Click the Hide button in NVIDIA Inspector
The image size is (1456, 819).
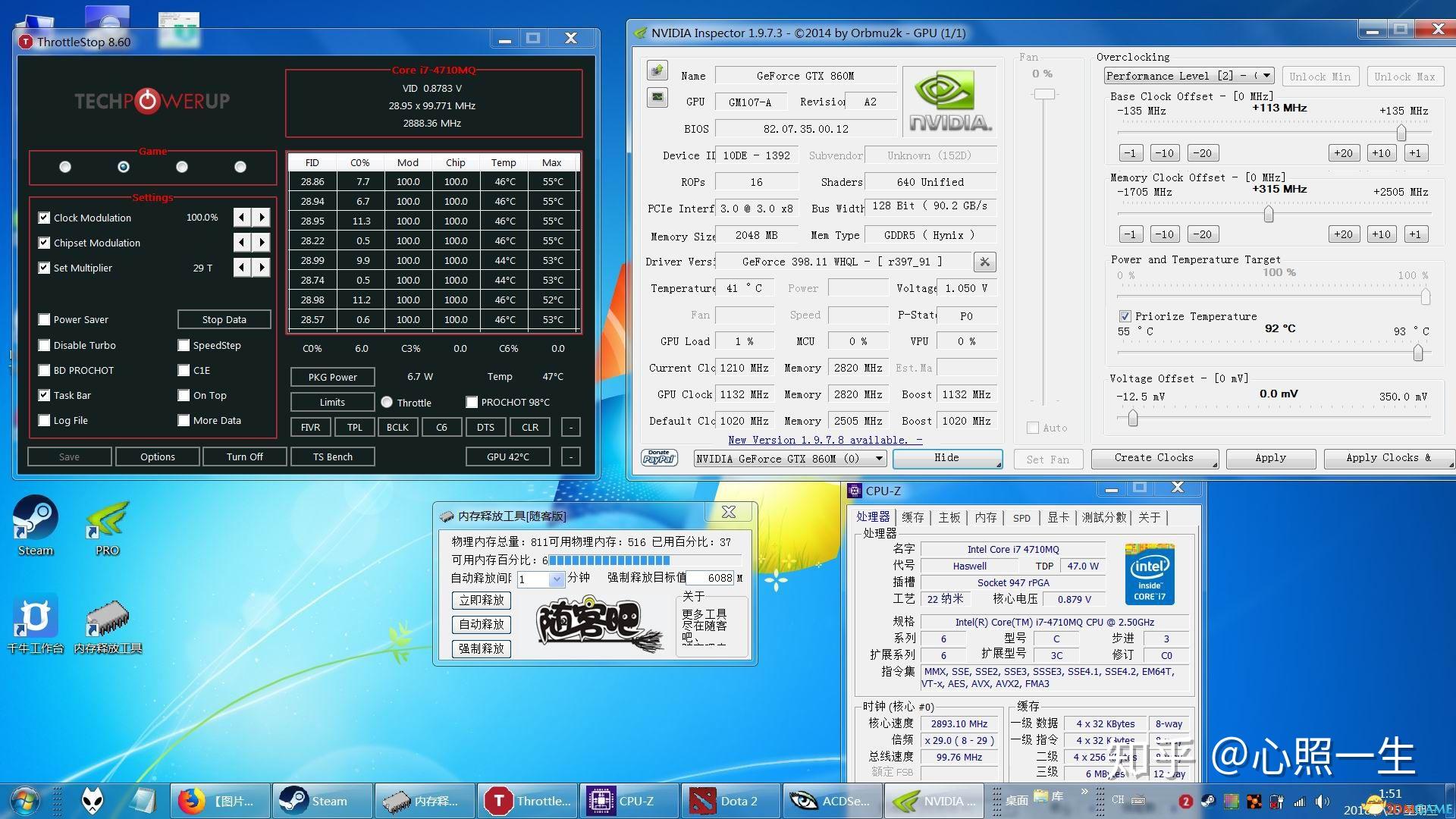[x=947, y=458]
